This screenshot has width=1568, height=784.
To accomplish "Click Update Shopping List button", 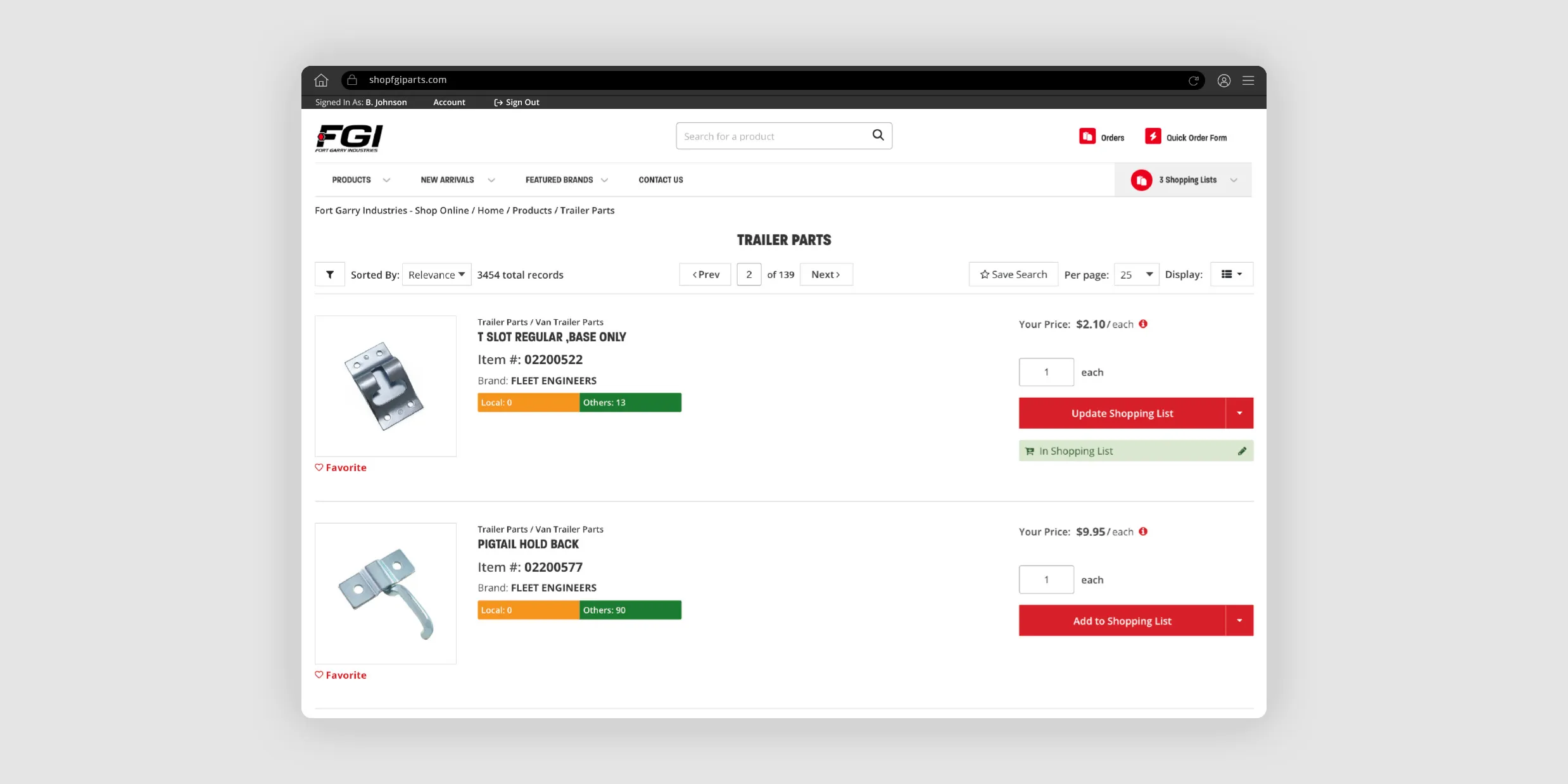I will 1122,413.
